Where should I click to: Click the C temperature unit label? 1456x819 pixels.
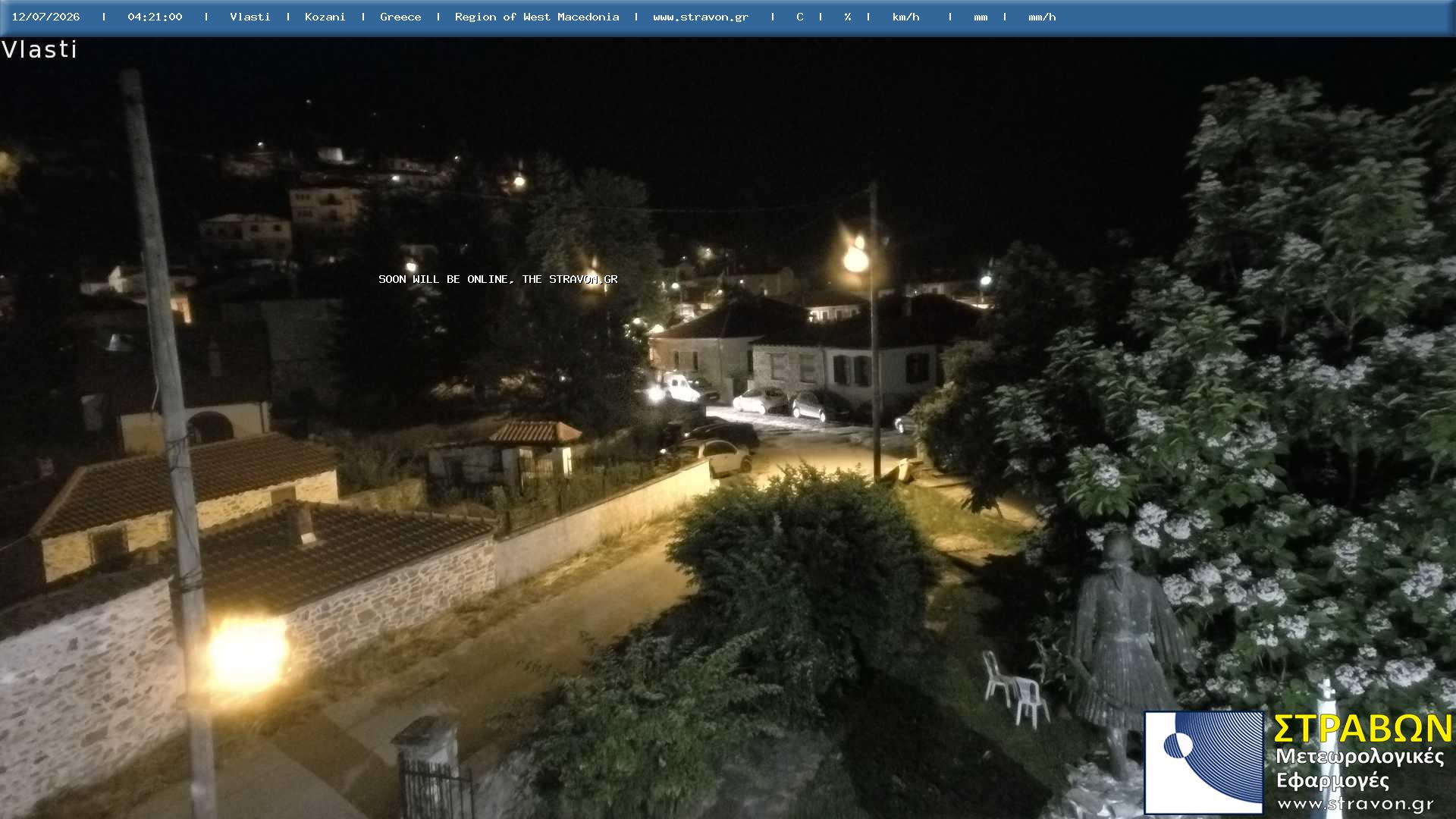800,17
